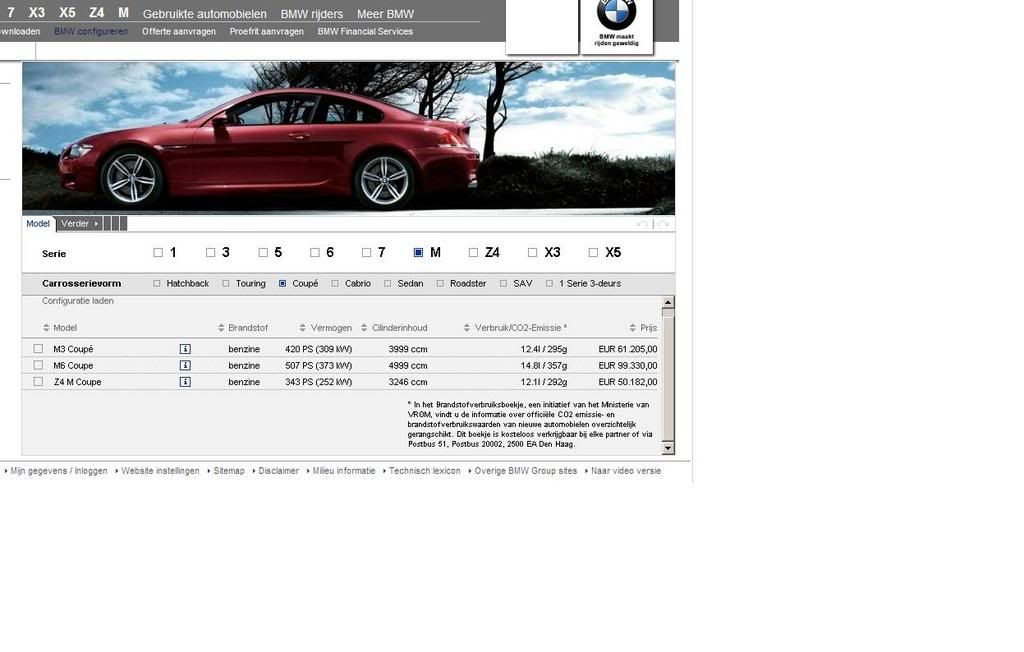Uncheck the Coupé body style checkbox
Image resolution: width=1024 pixels, height=652 pixels.
click(x=283, y=284)
